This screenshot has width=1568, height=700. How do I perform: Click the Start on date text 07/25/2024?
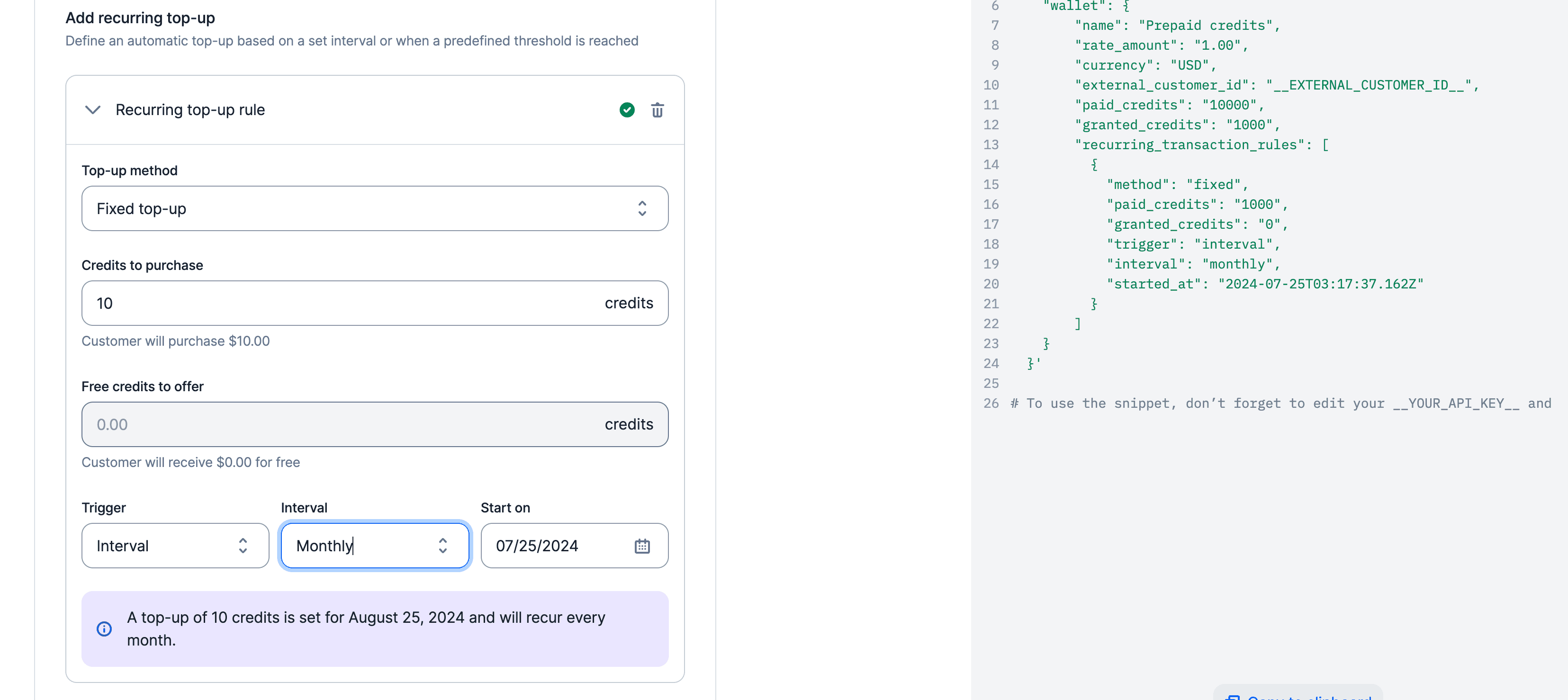coord(537,546)
